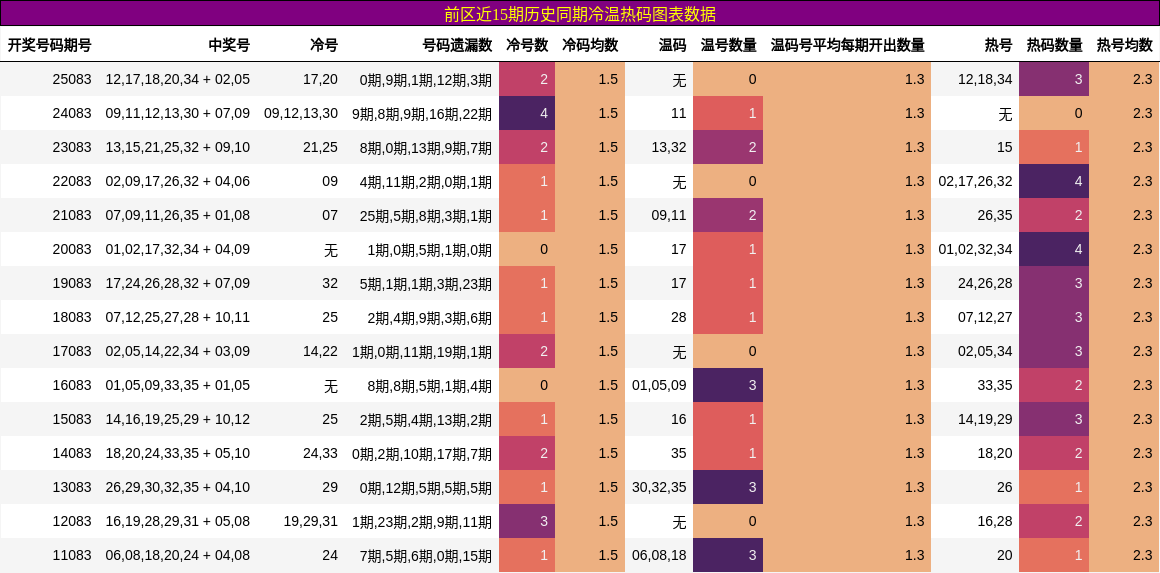The width and height of the screenshot is (1160, 573).
Task: Select hot numbers 14,19,29 cell
Action: point(985,419)
